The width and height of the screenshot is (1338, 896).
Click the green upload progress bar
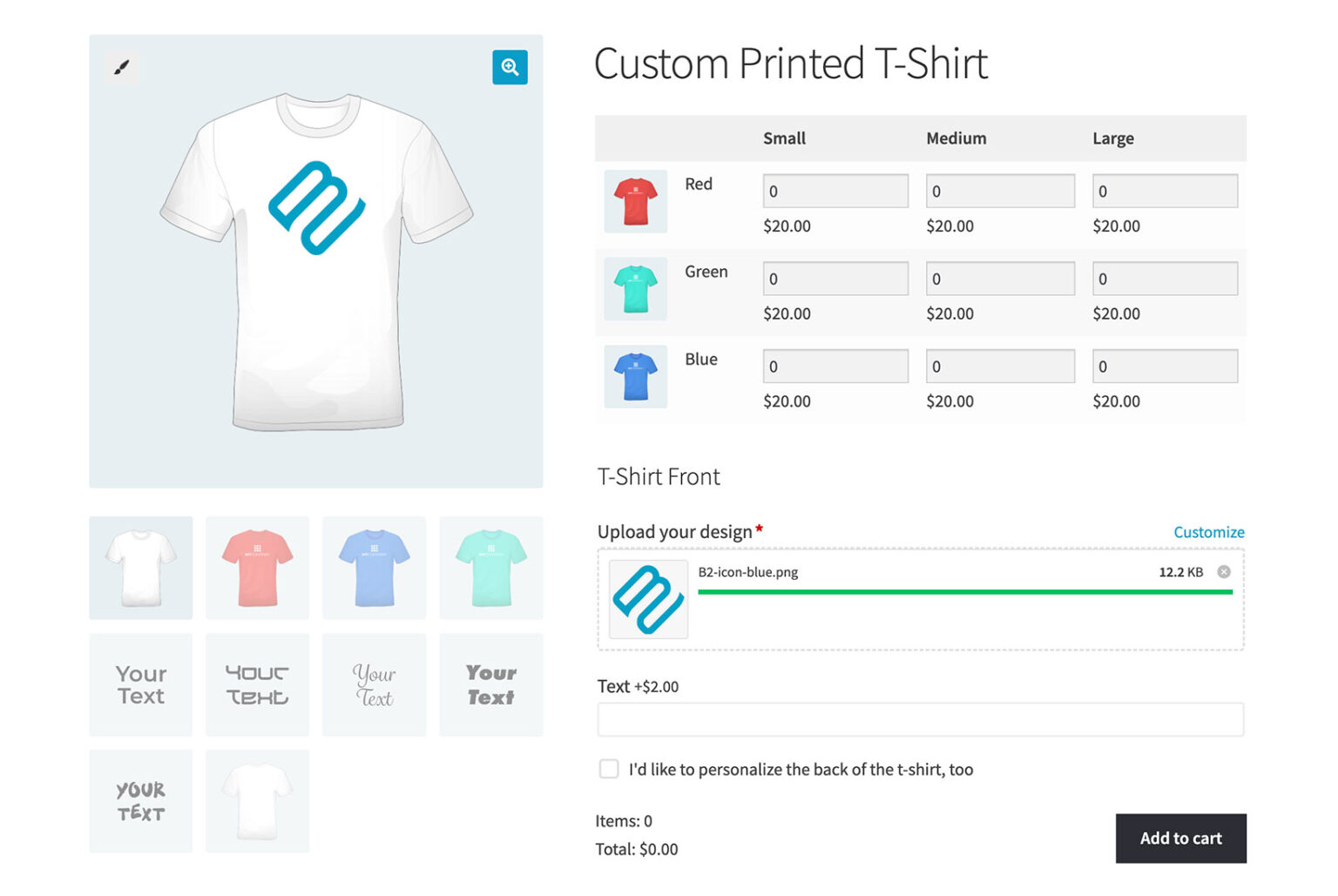[965, 592]
